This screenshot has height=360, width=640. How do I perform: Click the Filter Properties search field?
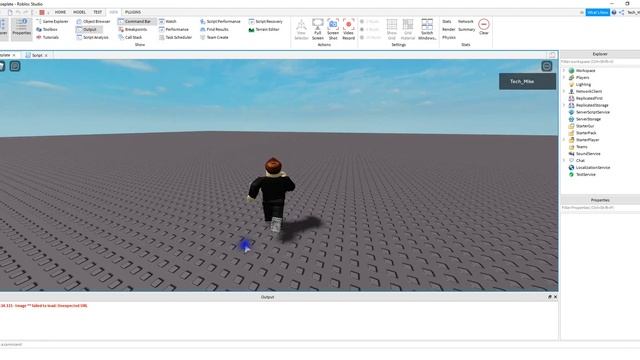pyautogui.click(x=600, y=208)
